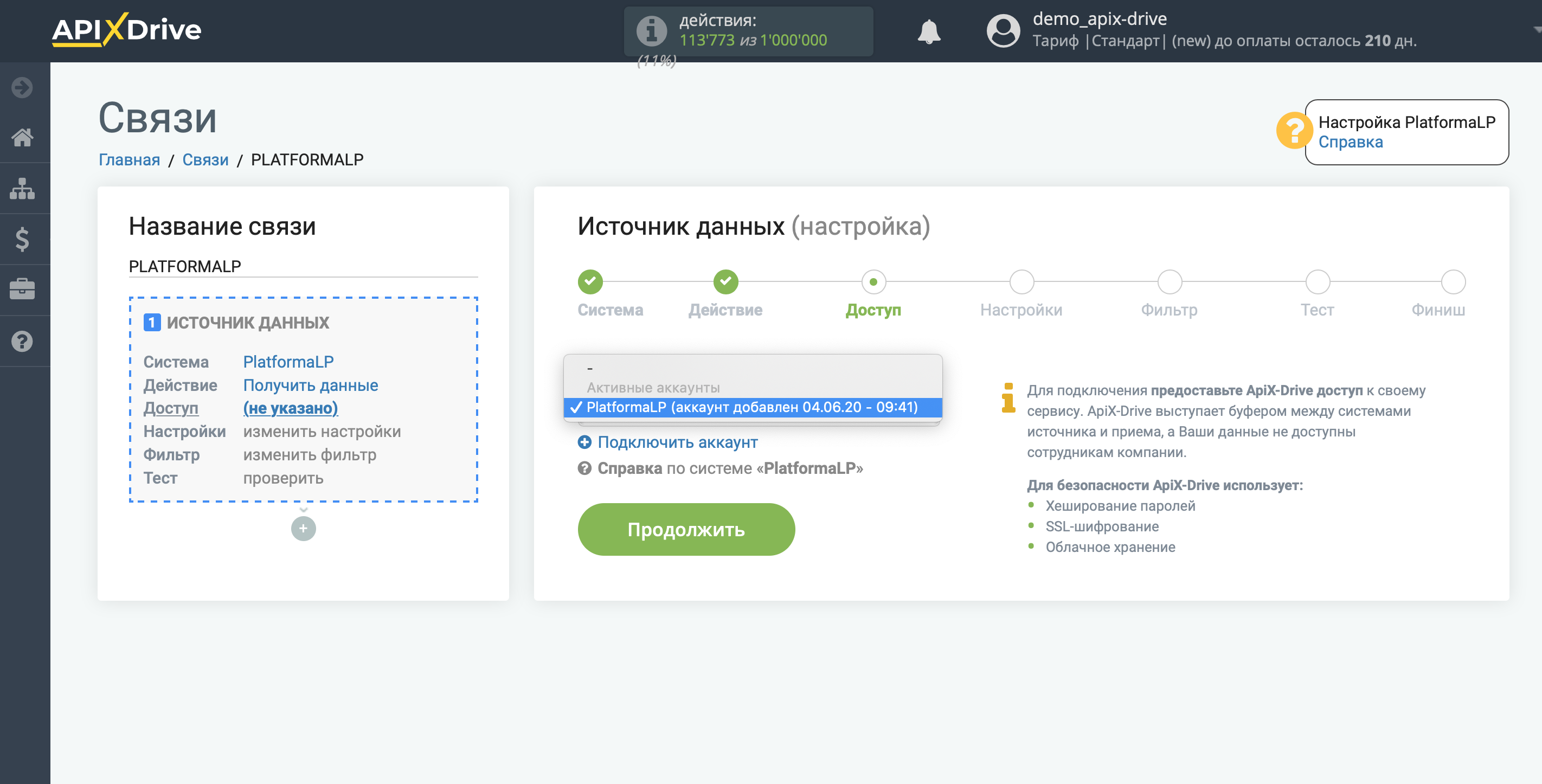This screenshot has height=784, width=1542.
Task: Open Справка по системе PlatformaLP link
Action: pyautogui.click(x=730, y=468)
